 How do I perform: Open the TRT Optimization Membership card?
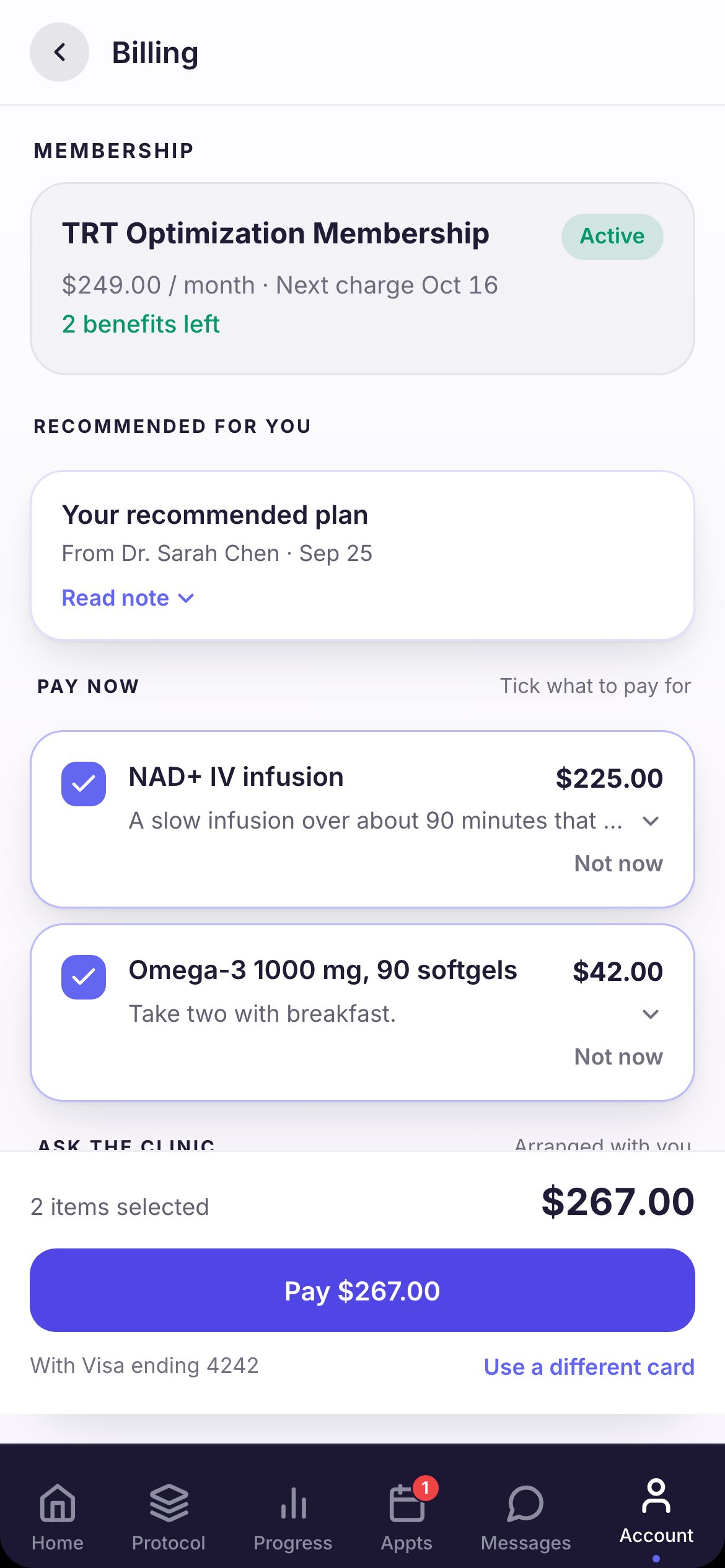click(x=362, y=279)
